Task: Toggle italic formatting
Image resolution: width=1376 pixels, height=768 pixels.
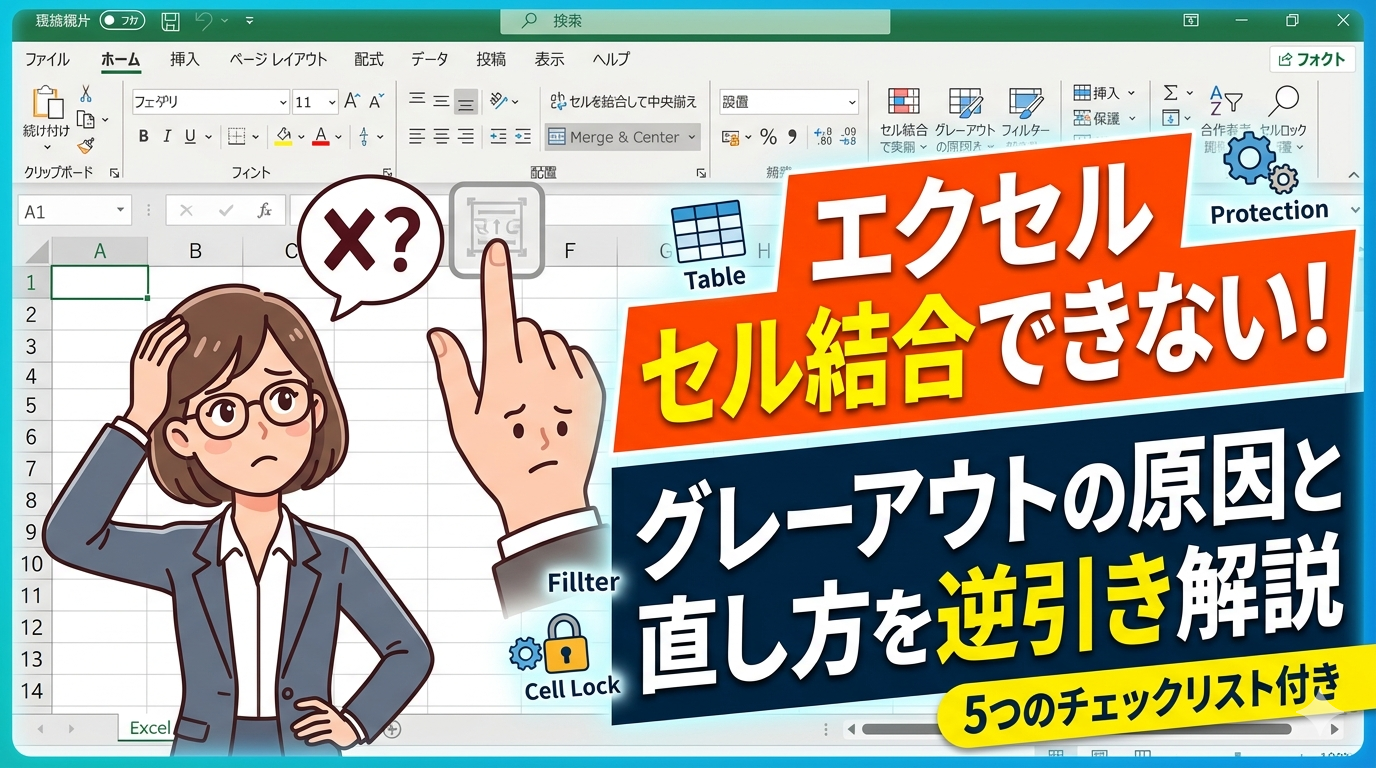Action: (x=167, y=135)
